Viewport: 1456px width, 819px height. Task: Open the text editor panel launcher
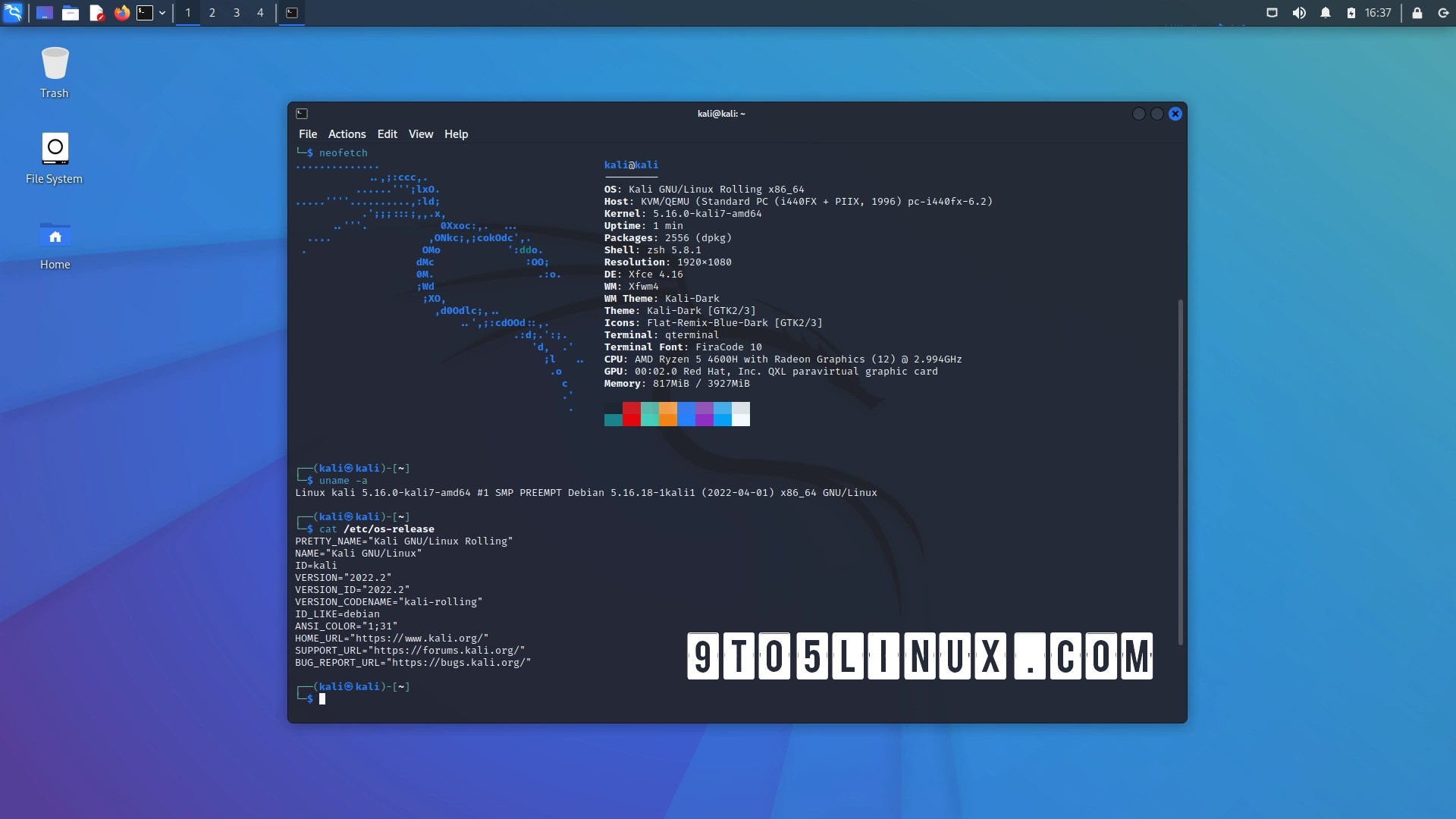click(x=96, y=13)
